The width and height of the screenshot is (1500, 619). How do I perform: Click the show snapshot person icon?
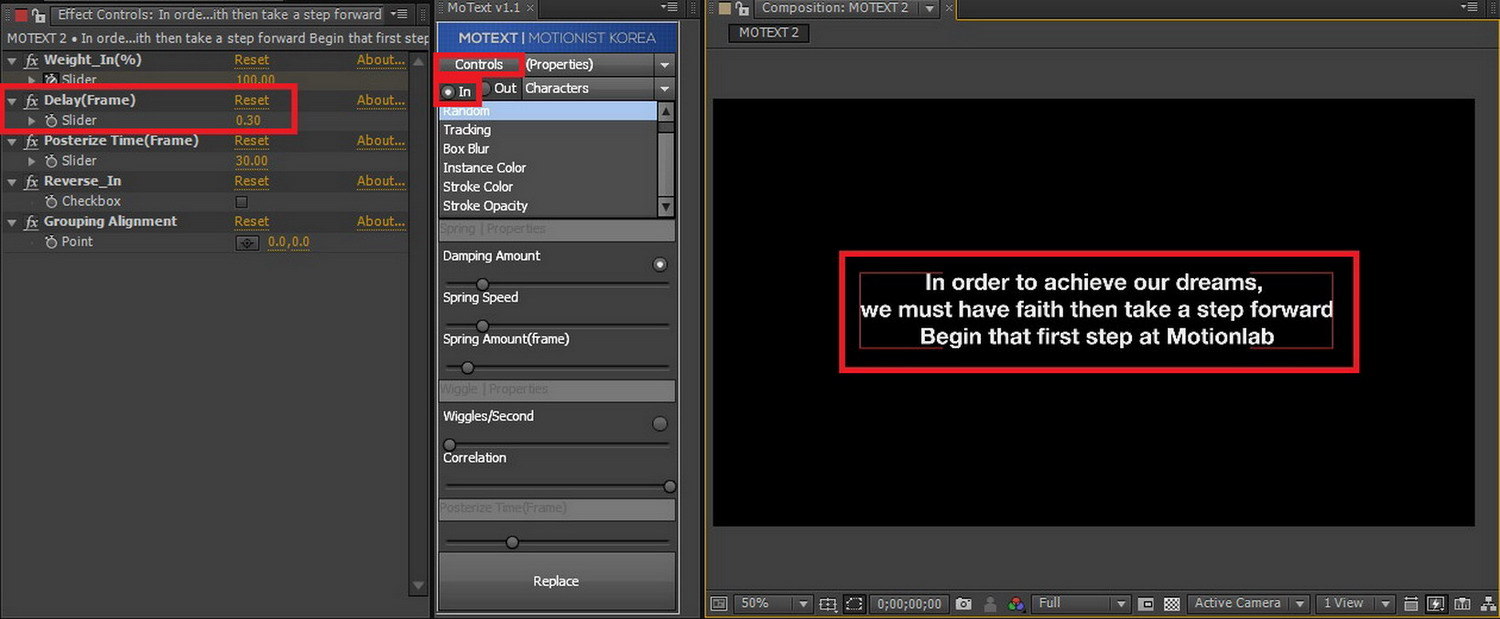click(990, 604)
